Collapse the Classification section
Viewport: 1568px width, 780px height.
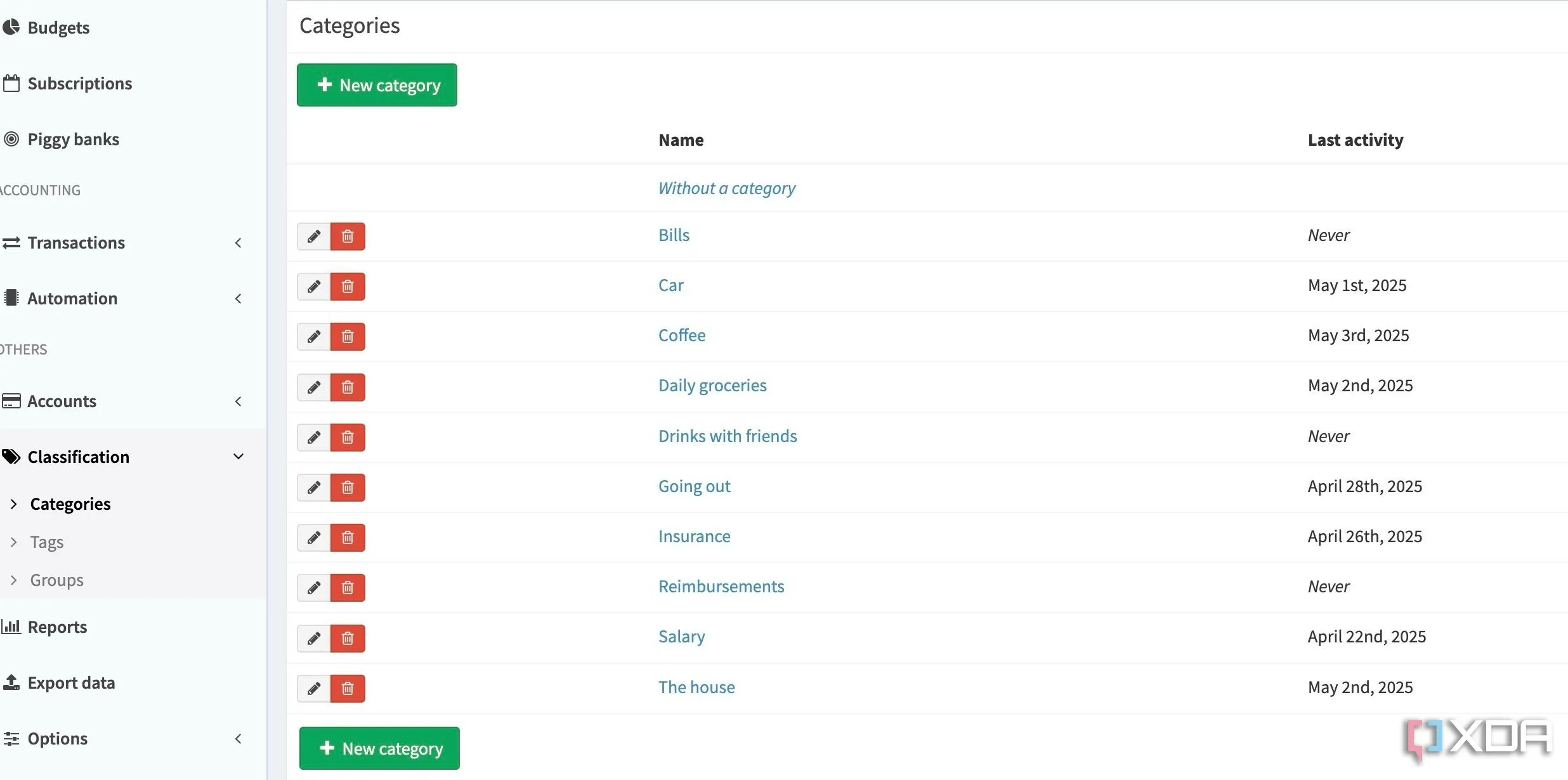[x=238, y=457]
